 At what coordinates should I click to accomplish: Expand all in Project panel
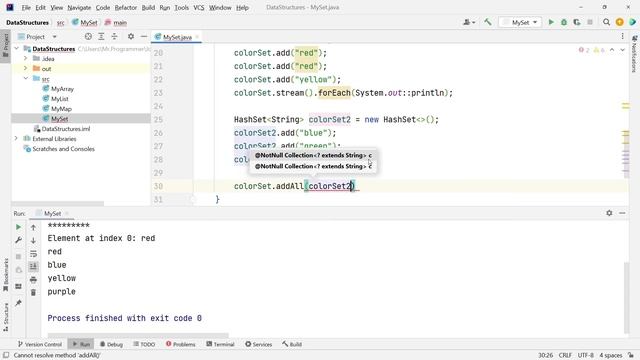(101, 37)
